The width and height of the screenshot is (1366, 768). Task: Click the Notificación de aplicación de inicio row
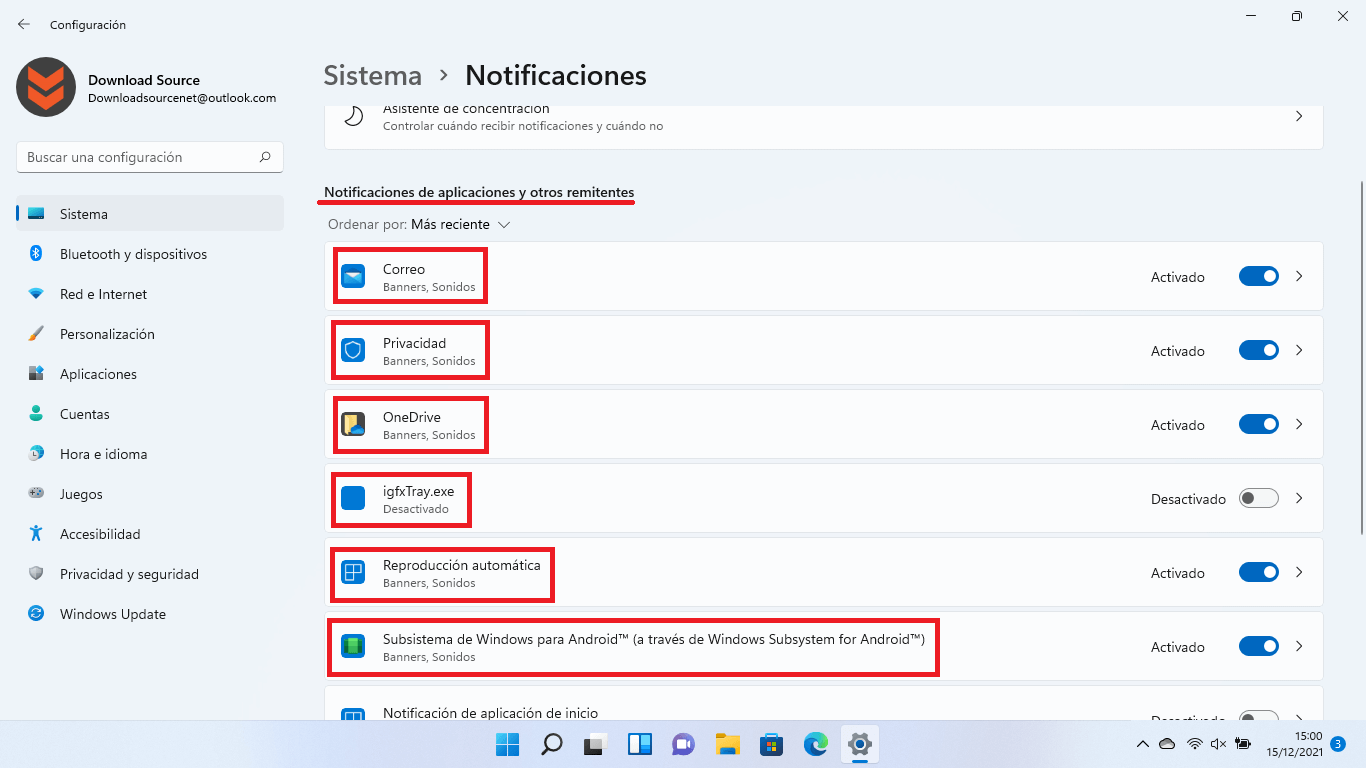point(823,702)
